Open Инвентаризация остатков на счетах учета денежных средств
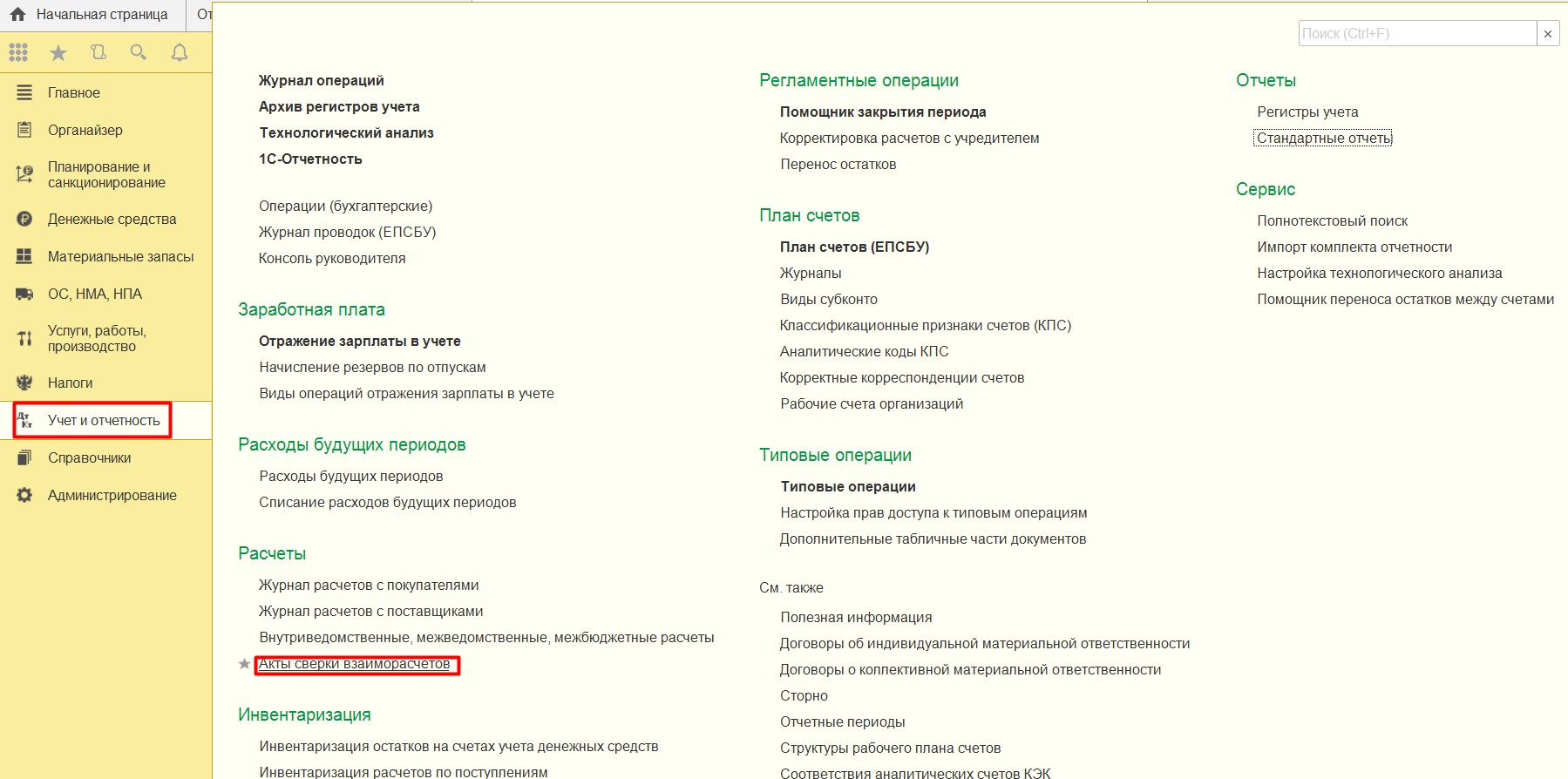This screenshot has height=779, width=1568. point(458,746)
